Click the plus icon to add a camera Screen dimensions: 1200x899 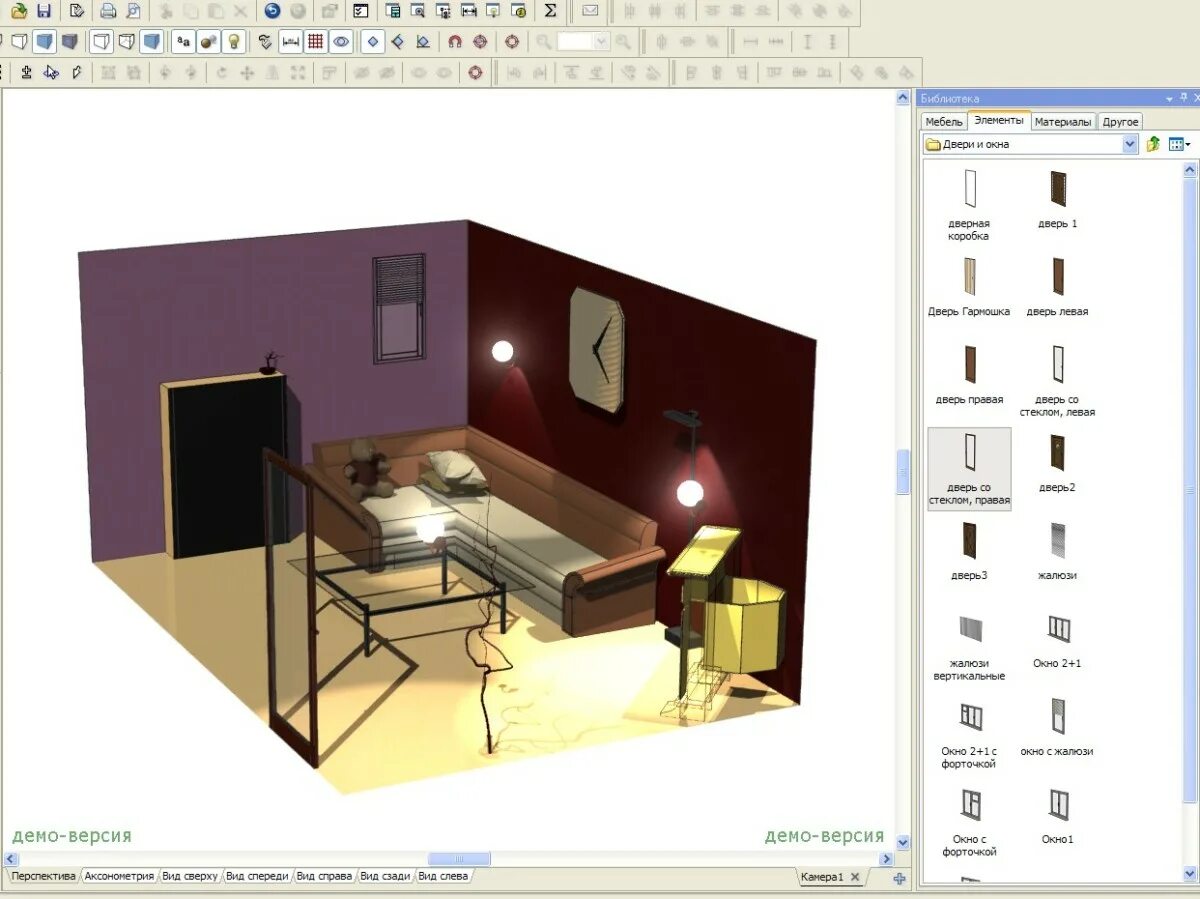tap(900, 878)
